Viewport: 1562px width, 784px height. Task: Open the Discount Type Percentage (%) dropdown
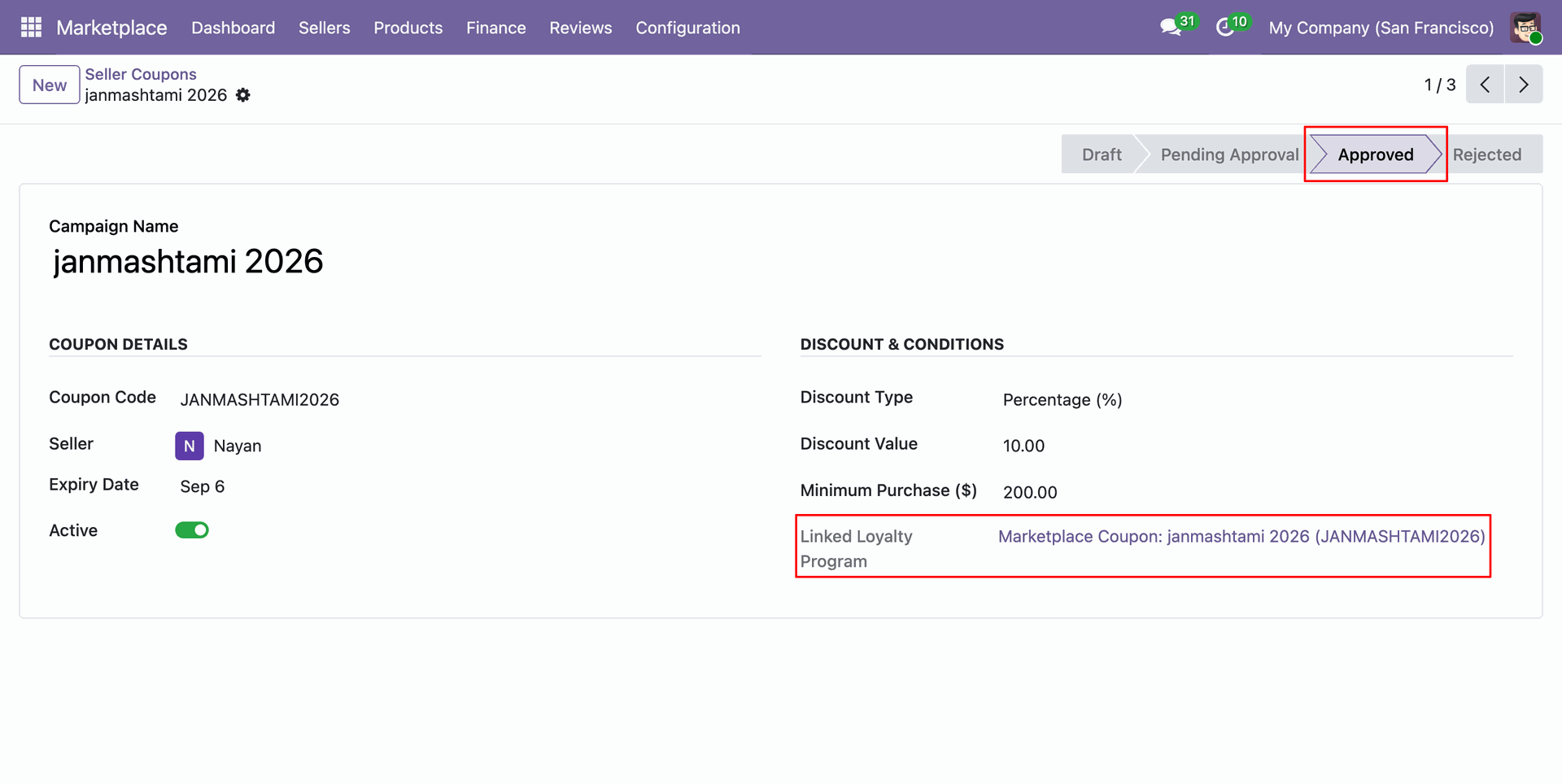pyautogui.click(x=1062, y=399)
